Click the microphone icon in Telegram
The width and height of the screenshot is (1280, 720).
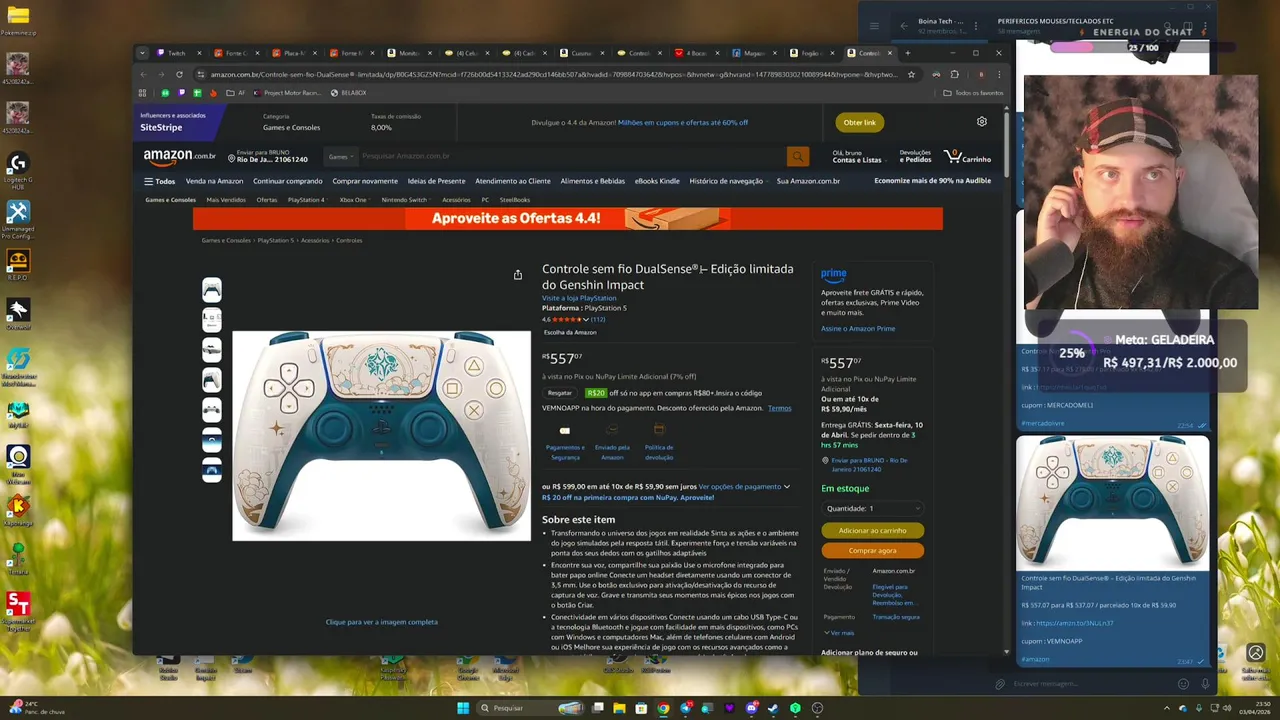(x=1205, y=684)
